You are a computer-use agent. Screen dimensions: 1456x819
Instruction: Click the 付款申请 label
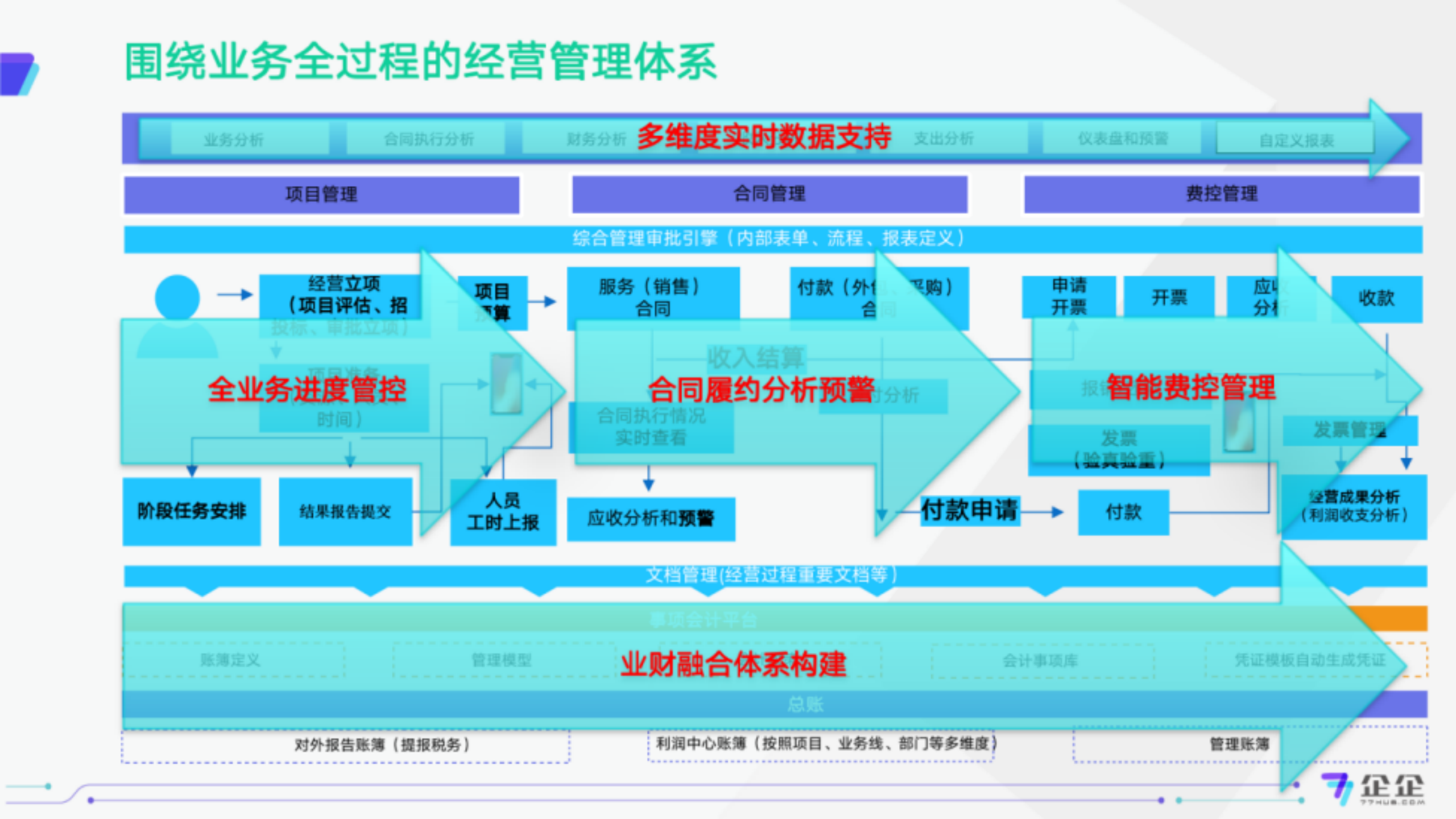click(x=969, y=510)
